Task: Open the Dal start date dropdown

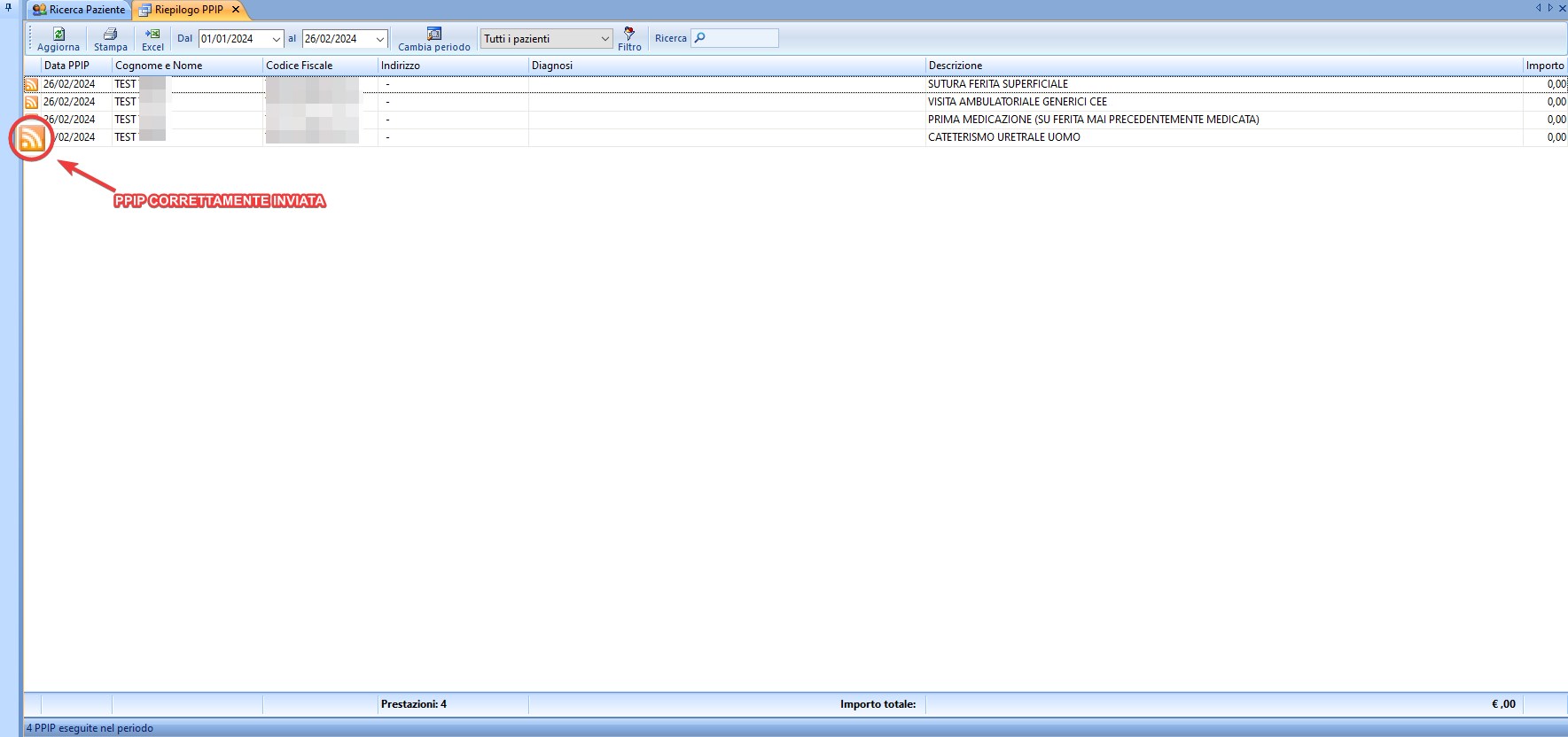Action: 276,39
